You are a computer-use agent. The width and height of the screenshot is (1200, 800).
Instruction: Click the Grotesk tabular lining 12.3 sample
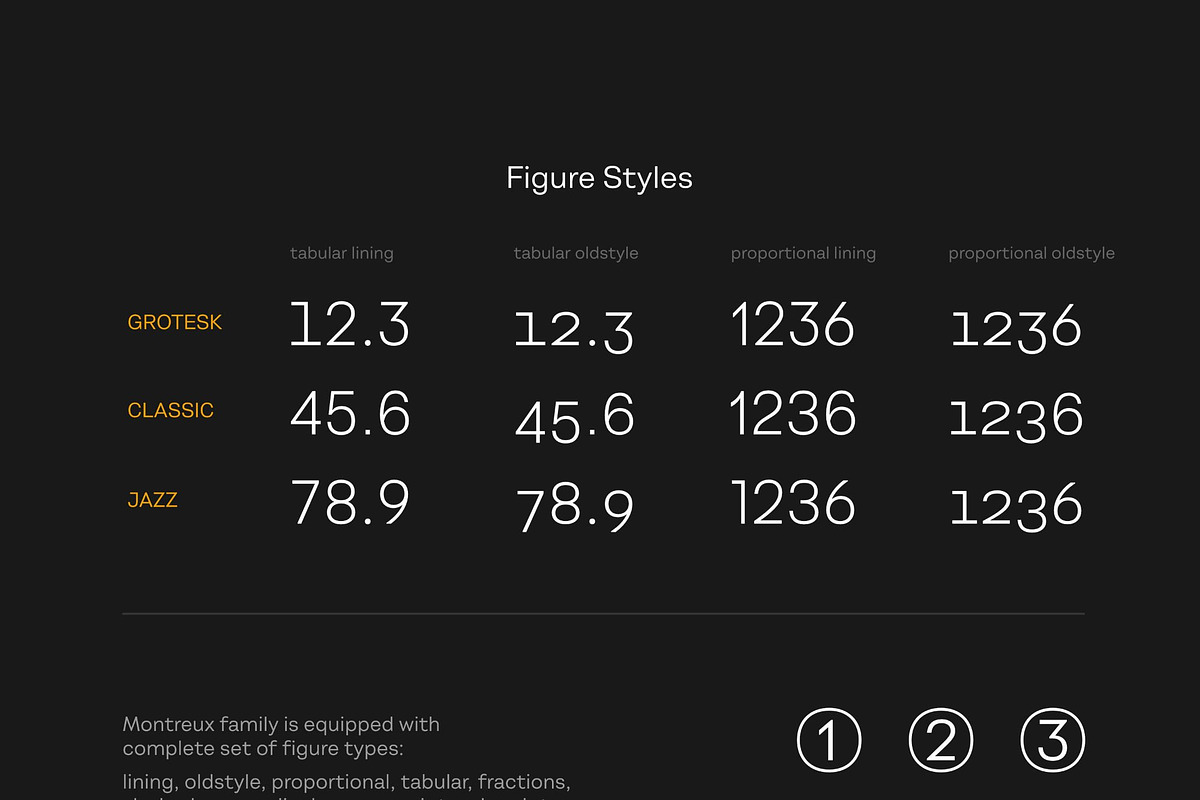pos(350,325)
